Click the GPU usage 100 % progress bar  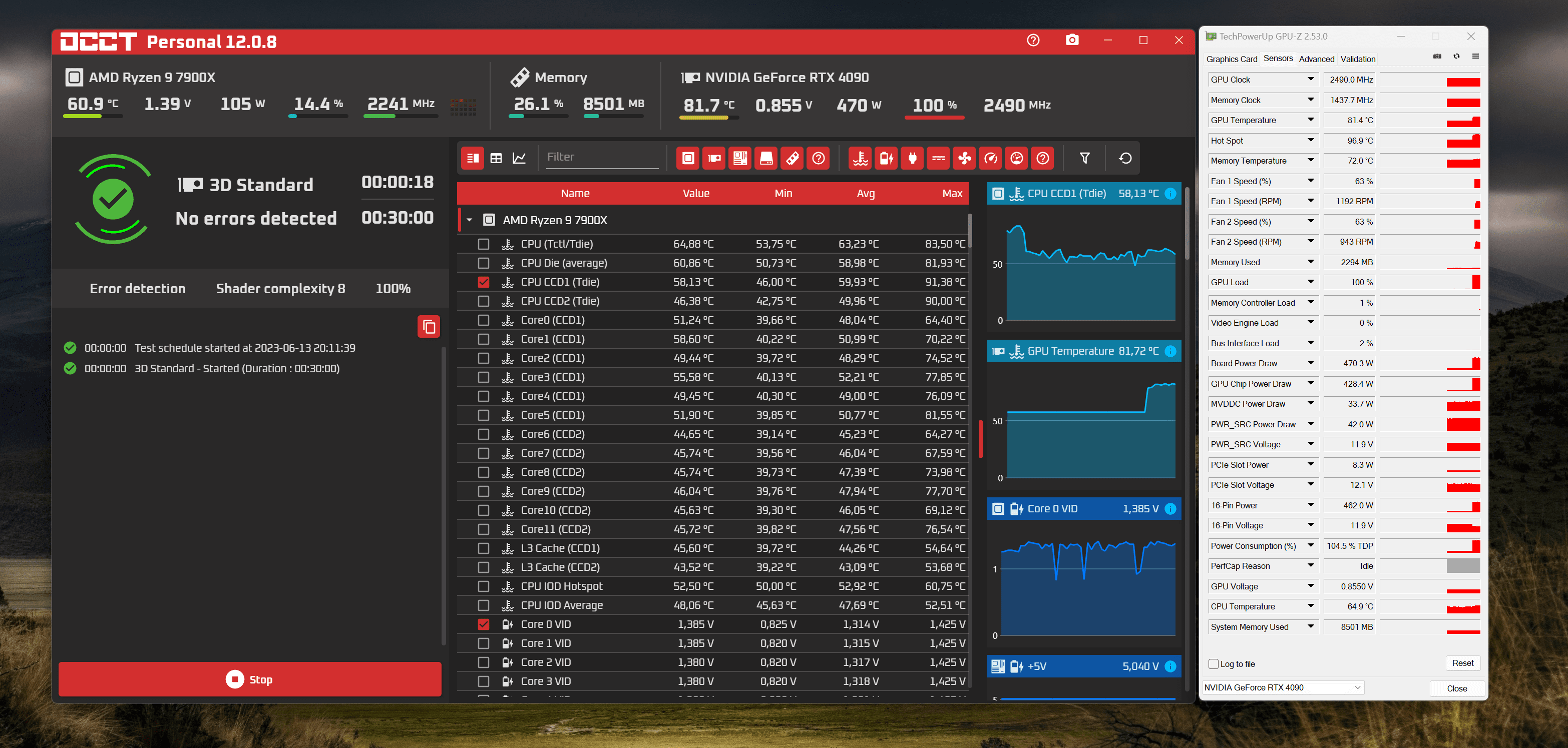click(934, 118)
